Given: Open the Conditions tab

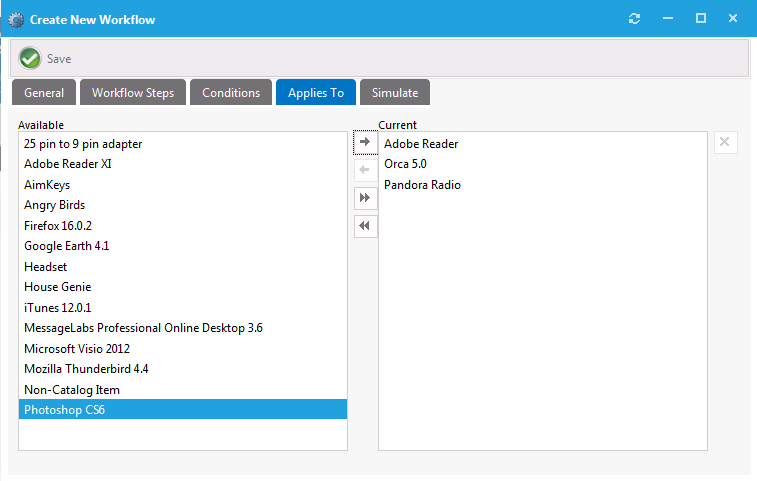Looking at the screenshot, I should 231,93.
